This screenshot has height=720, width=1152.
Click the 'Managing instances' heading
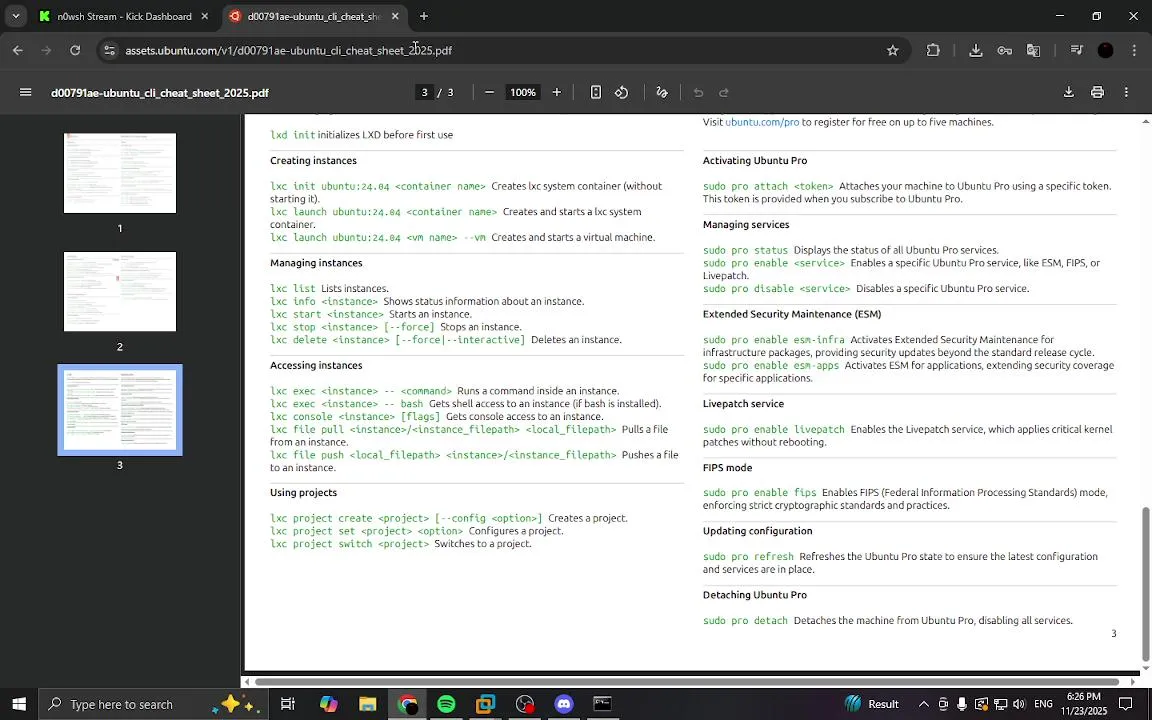(316, 263)
